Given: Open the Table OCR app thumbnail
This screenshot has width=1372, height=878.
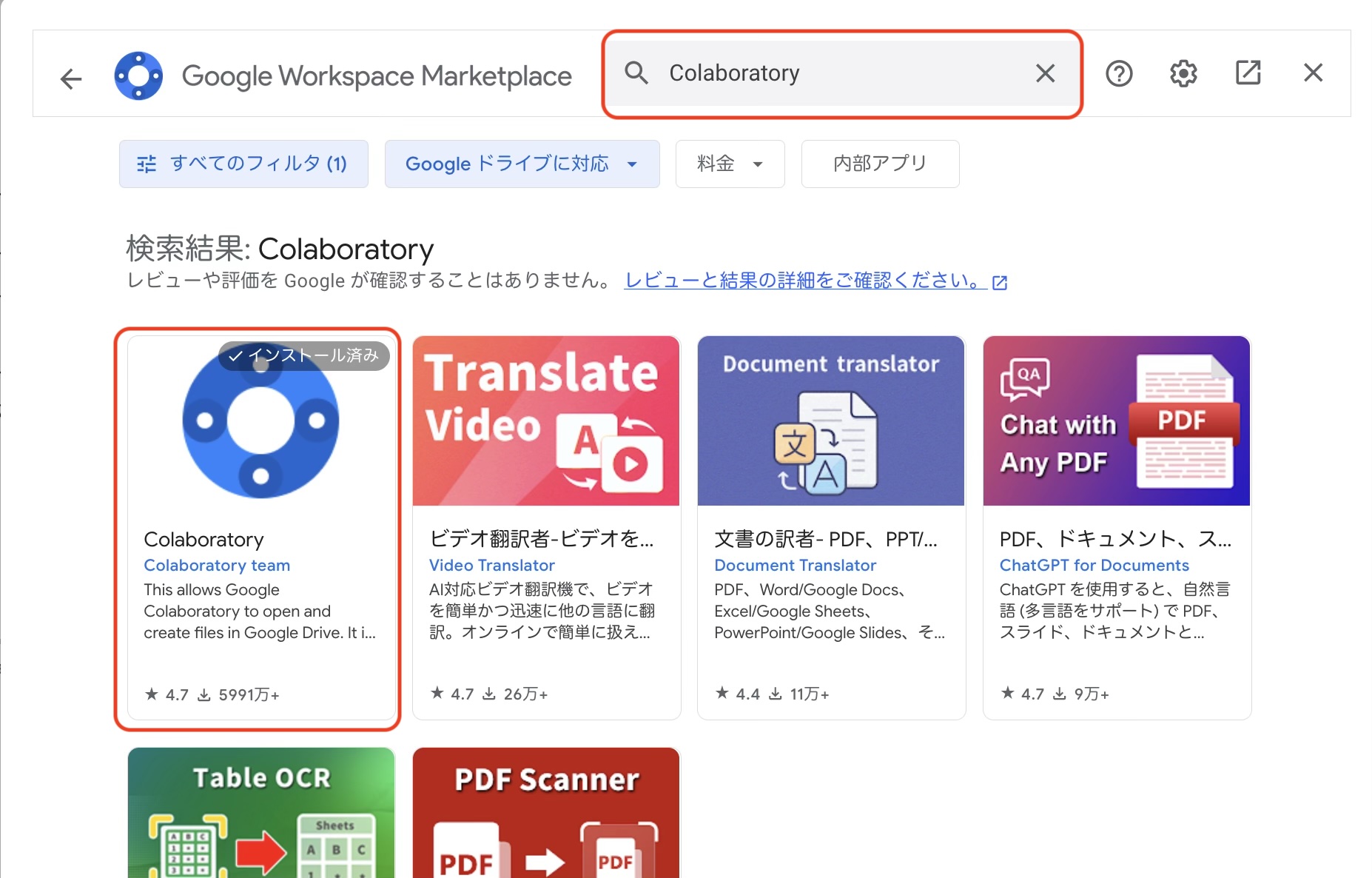Looking at the screenshot, I should pos(261,813).
